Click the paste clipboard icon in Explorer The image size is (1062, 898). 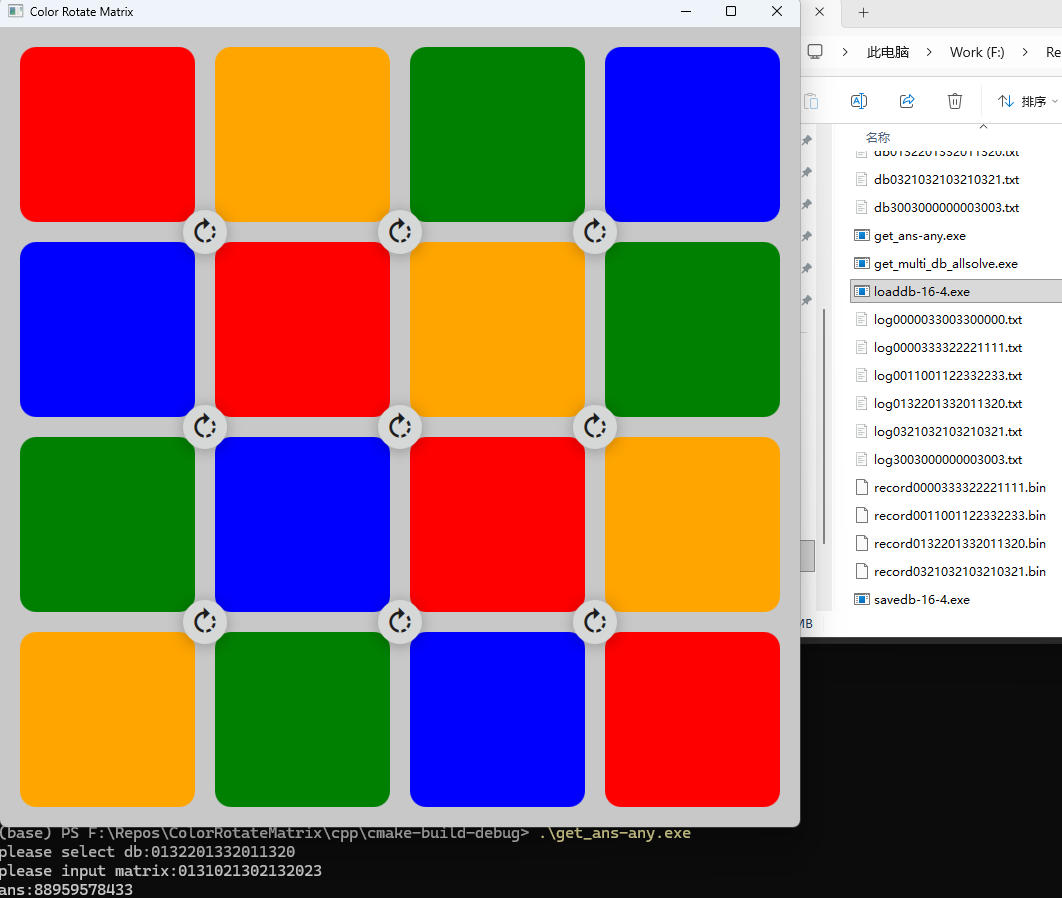pyautogui.click(x=811, y=101)
